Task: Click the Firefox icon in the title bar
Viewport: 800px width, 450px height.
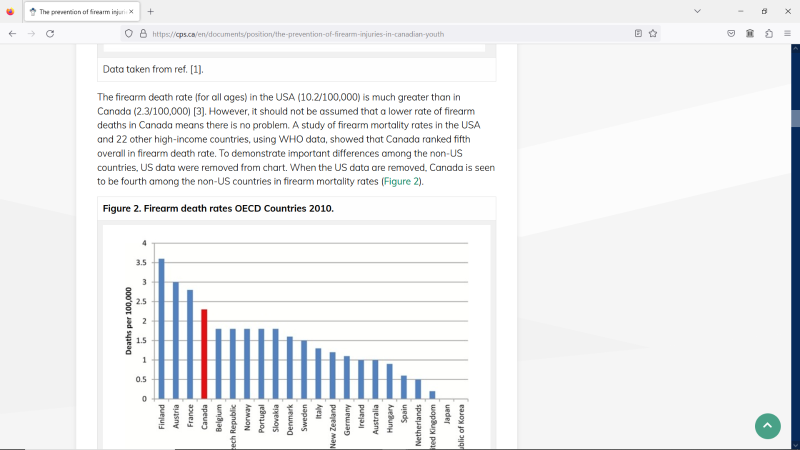Action: (10, 11)
